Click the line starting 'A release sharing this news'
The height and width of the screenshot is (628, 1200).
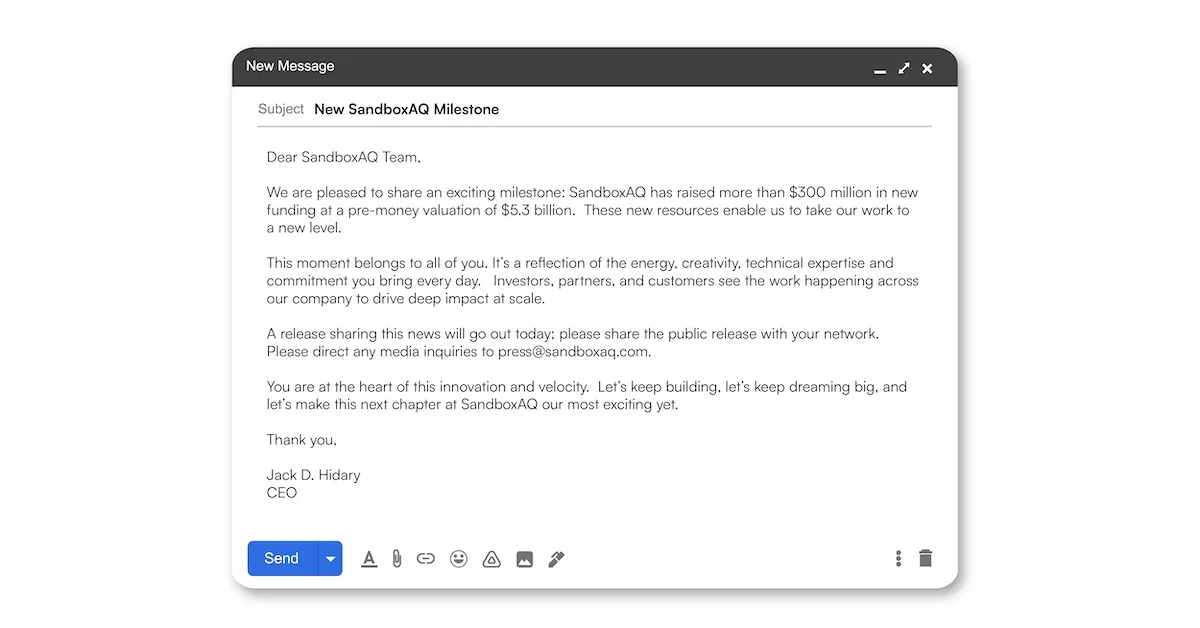(573, 334)
